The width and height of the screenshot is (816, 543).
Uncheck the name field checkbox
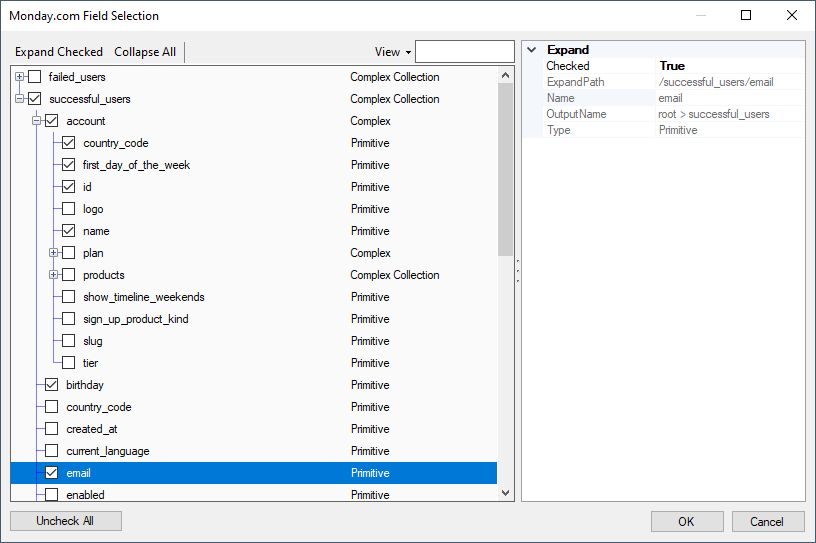click(68, 231)
